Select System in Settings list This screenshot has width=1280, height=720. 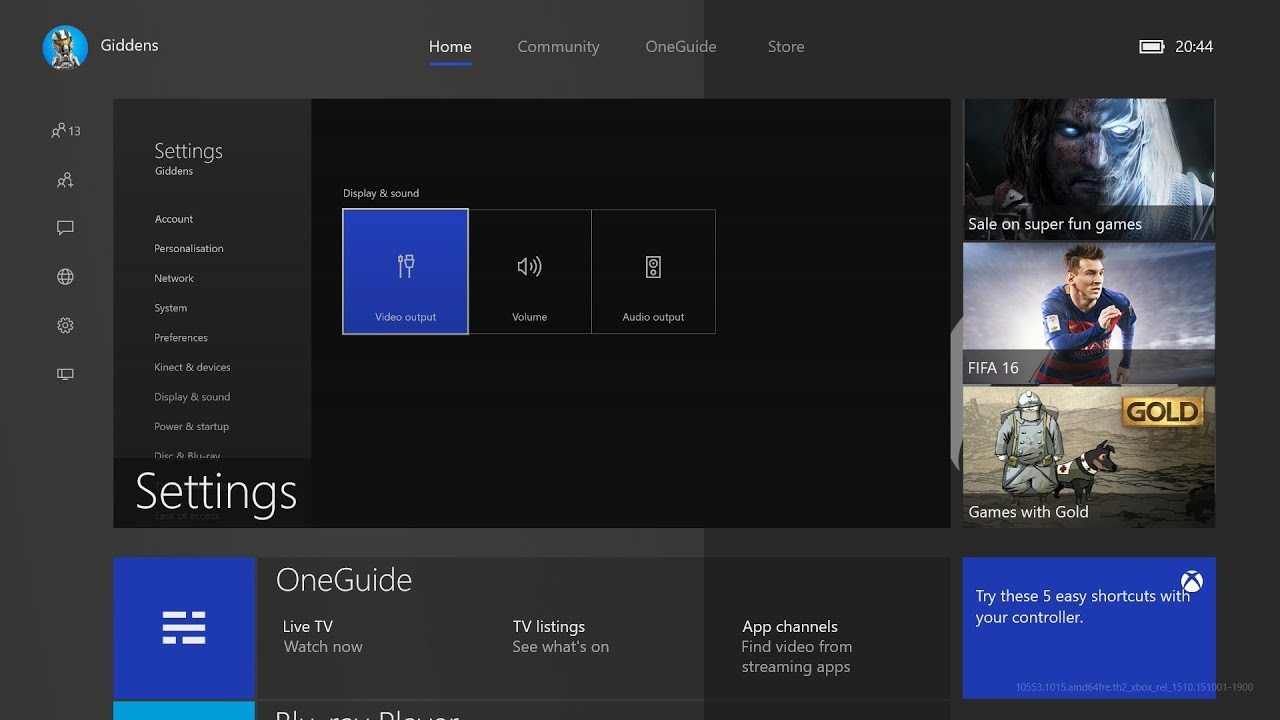(171, 308)
